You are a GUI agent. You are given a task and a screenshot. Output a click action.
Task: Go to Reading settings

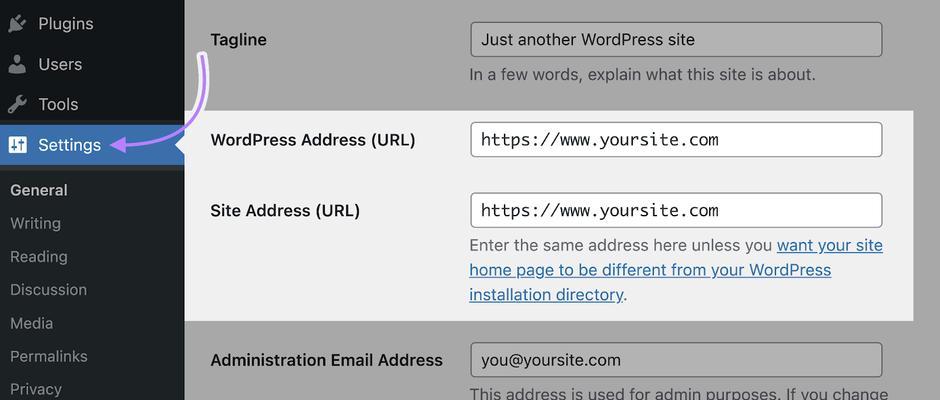pos(39,257)
